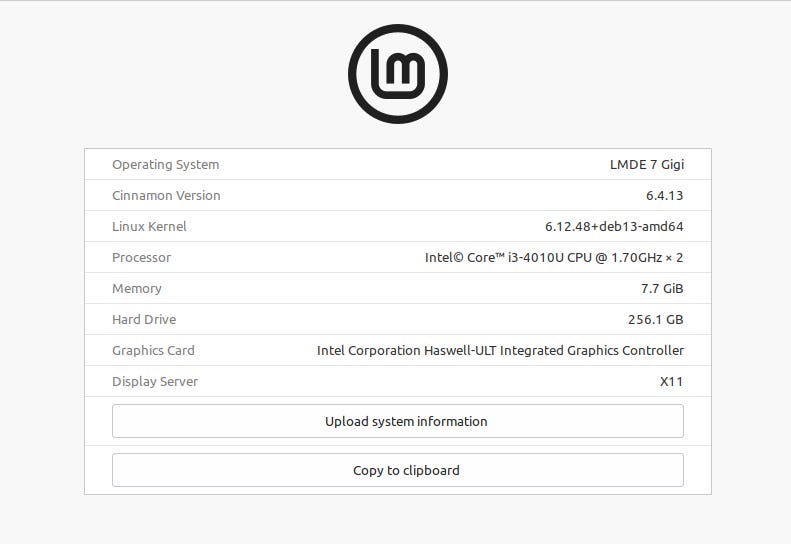The height and width of the screenshot is (544, 791).
Task: Click the X11 display server value
Action: (671, 382)
